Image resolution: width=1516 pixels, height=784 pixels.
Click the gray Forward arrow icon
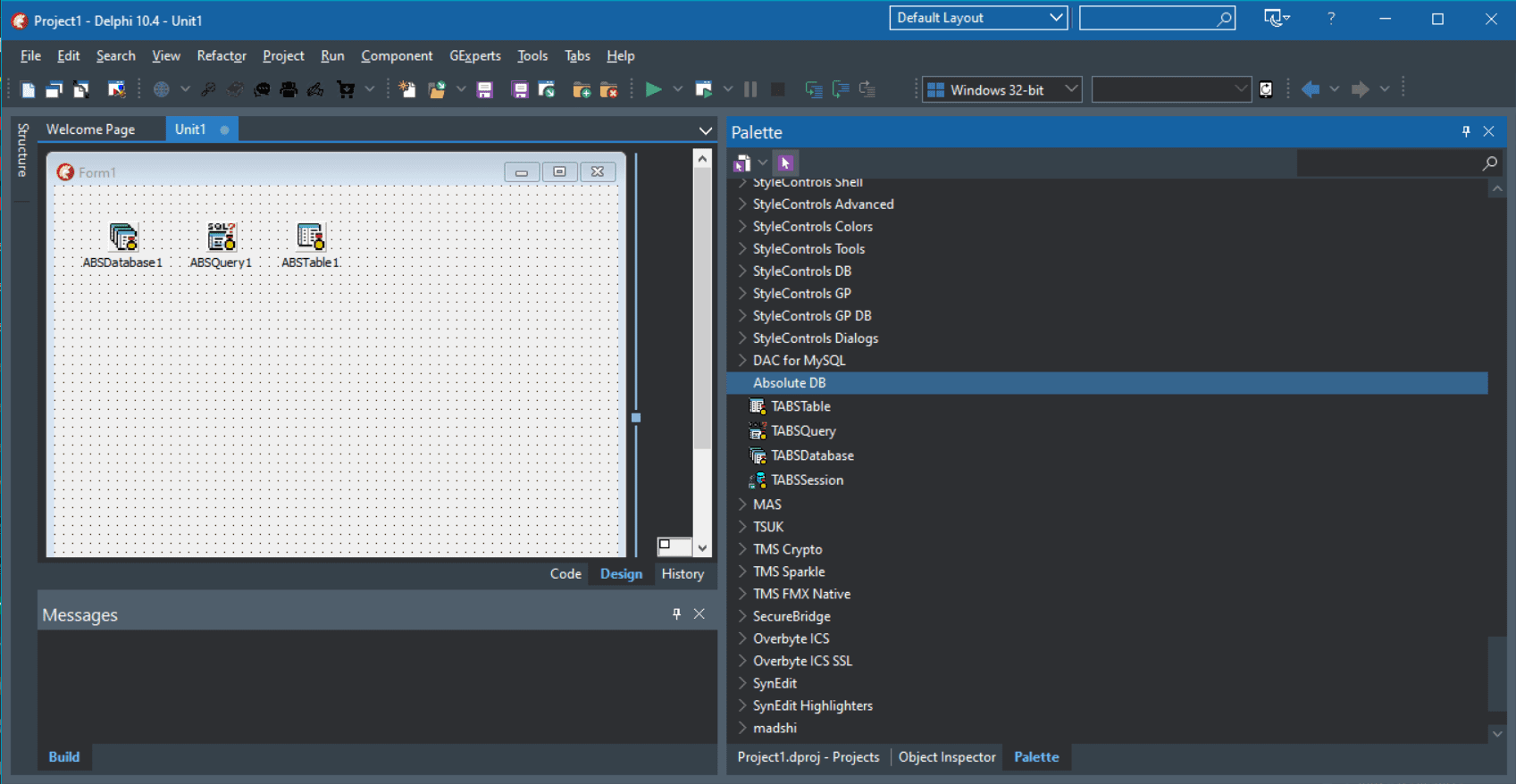pos(1361,89)
